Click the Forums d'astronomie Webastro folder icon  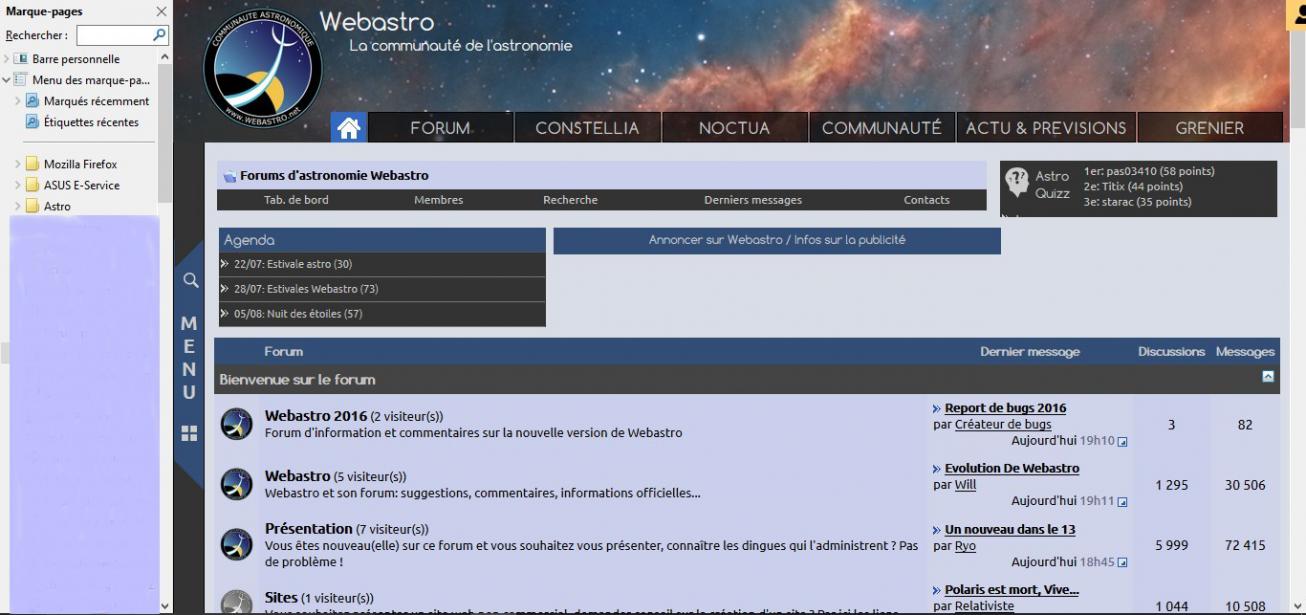click(230, 176)
